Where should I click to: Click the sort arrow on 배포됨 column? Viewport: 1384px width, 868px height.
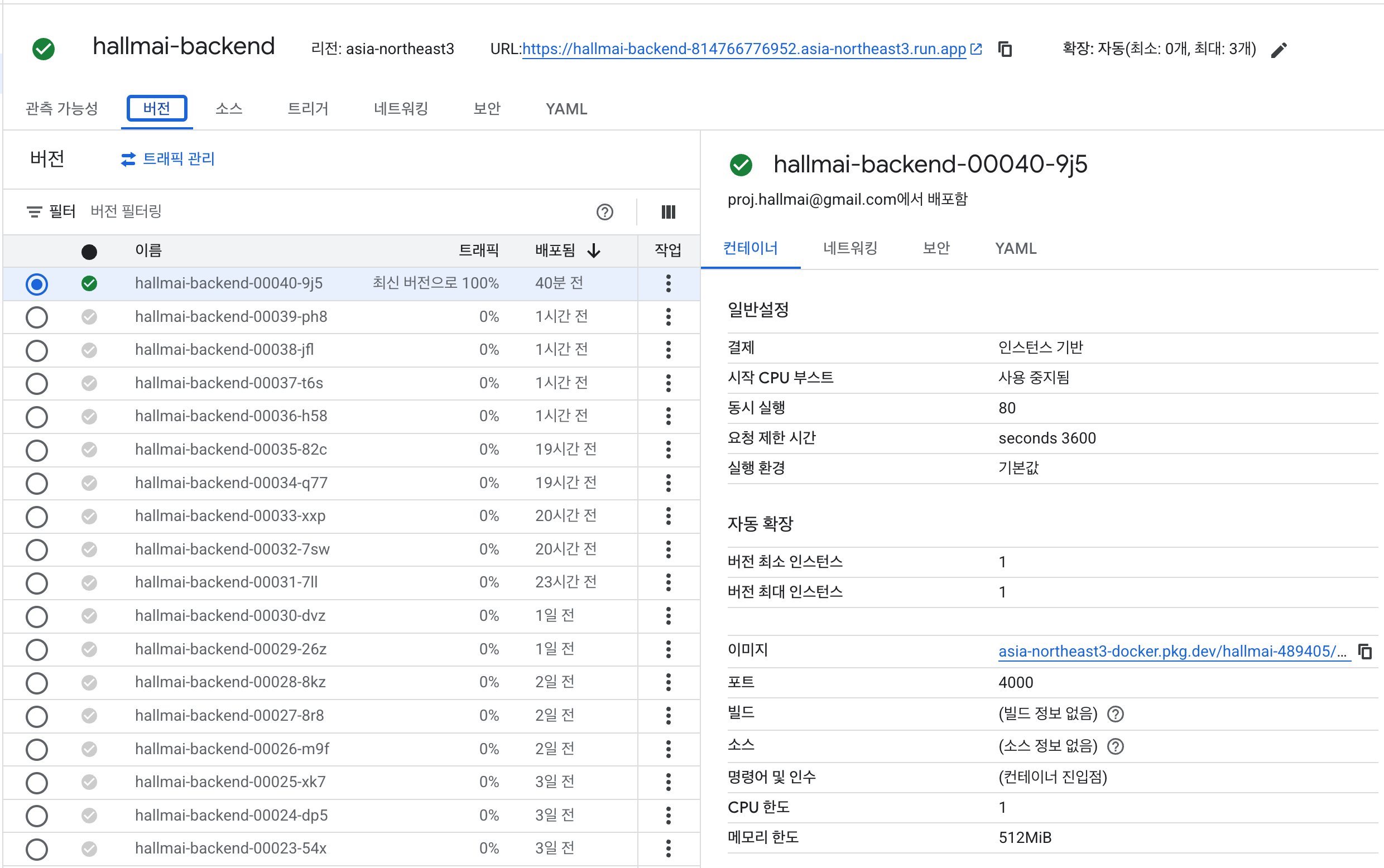594,251
